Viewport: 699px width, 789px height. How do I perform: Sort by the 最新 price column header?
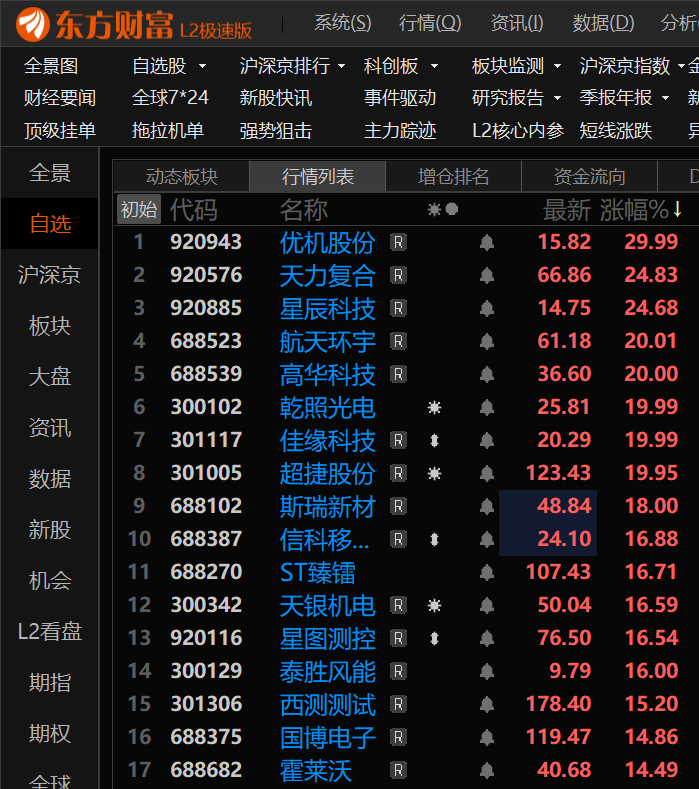(x=567, y=209)
